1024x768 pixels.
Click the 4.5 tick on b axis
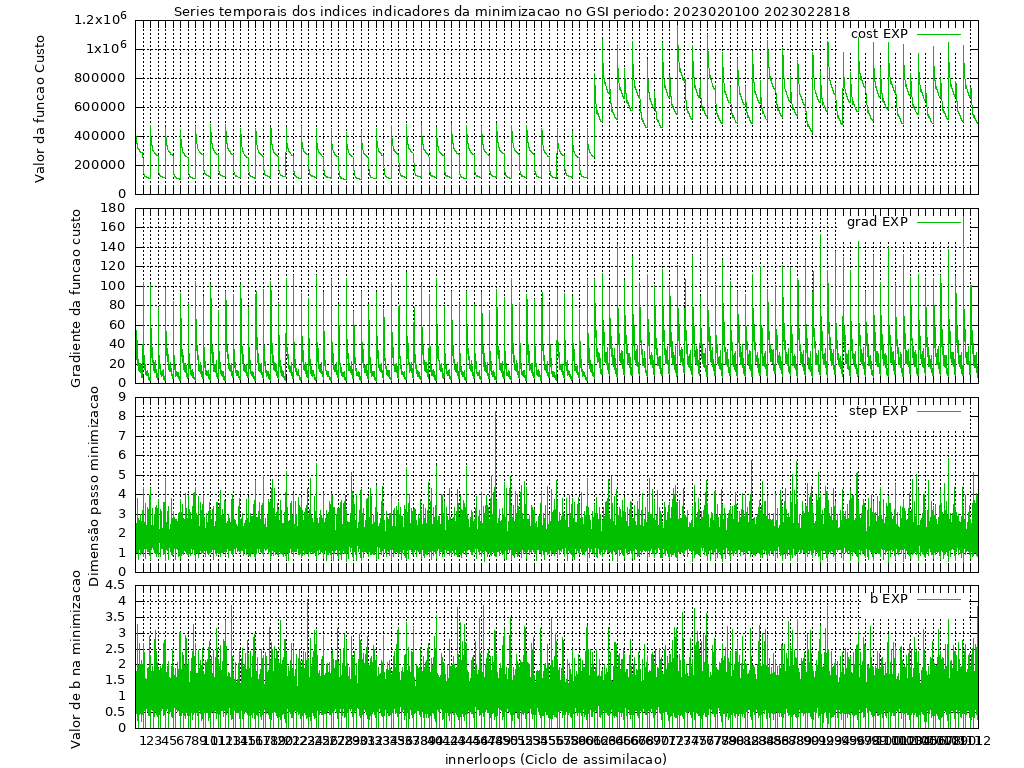(x=116, y=585)
